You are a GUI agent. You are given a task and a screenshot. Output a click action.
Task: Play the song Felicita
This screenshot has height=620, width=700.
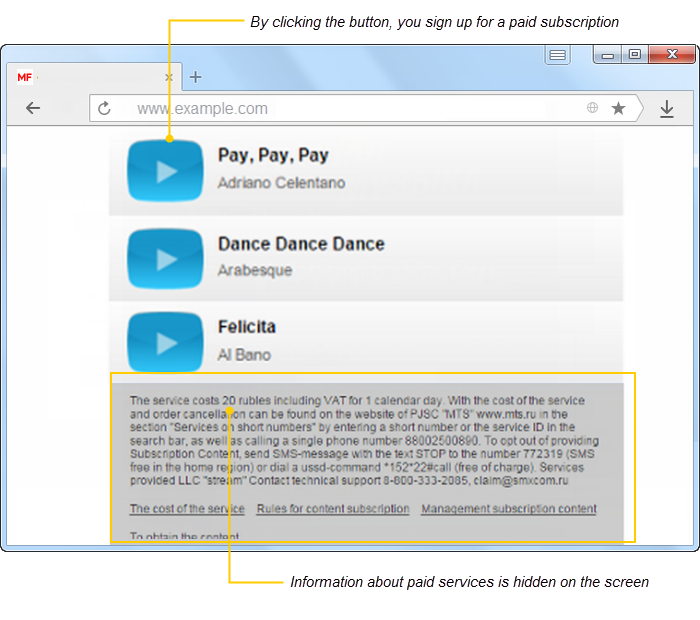pos(165,342)
